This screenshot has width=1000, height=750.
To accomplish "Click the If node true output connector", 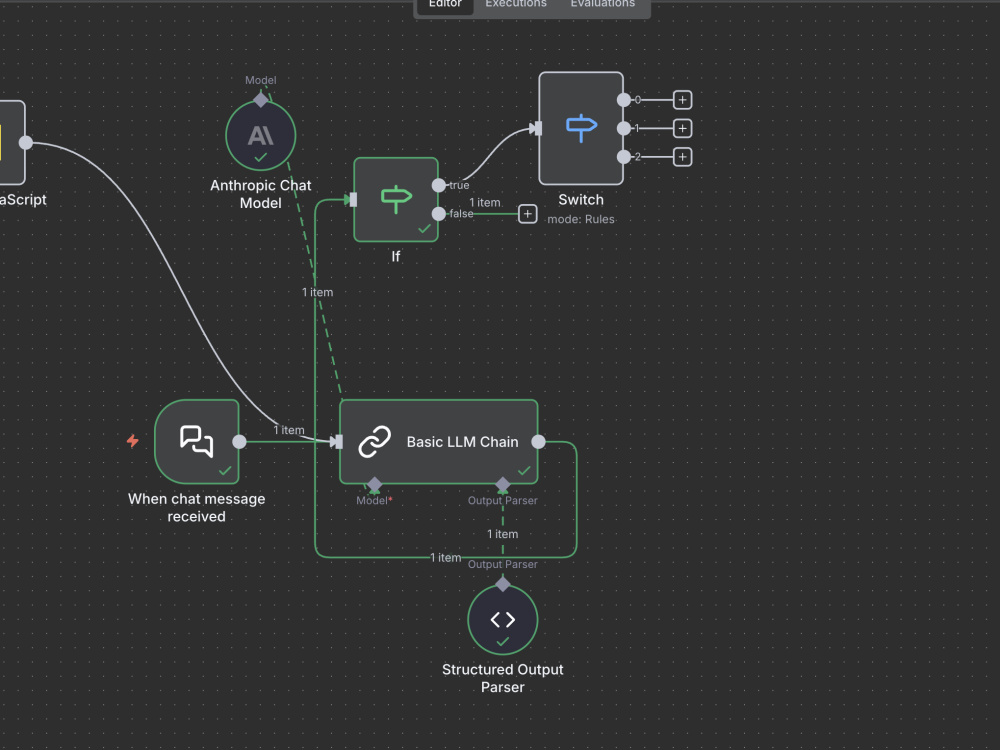I will (x=439, y=186).
